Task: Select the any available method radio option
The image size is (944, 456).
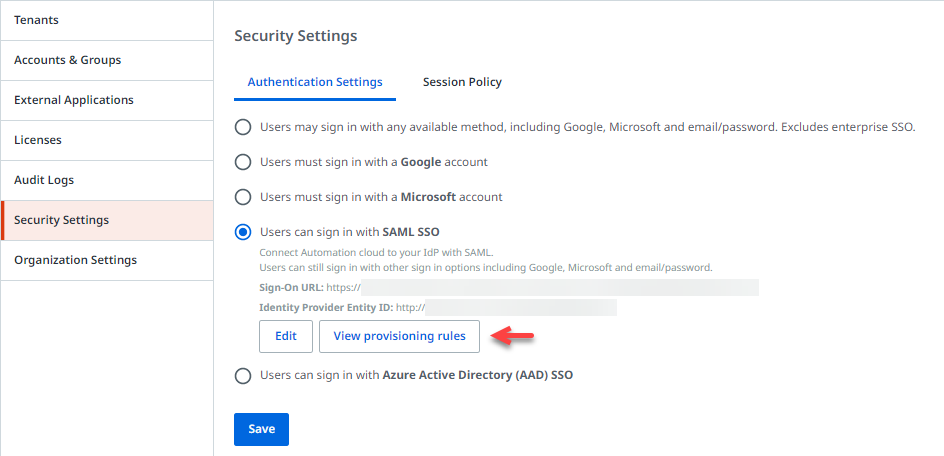Action: [x=243, y=127]
